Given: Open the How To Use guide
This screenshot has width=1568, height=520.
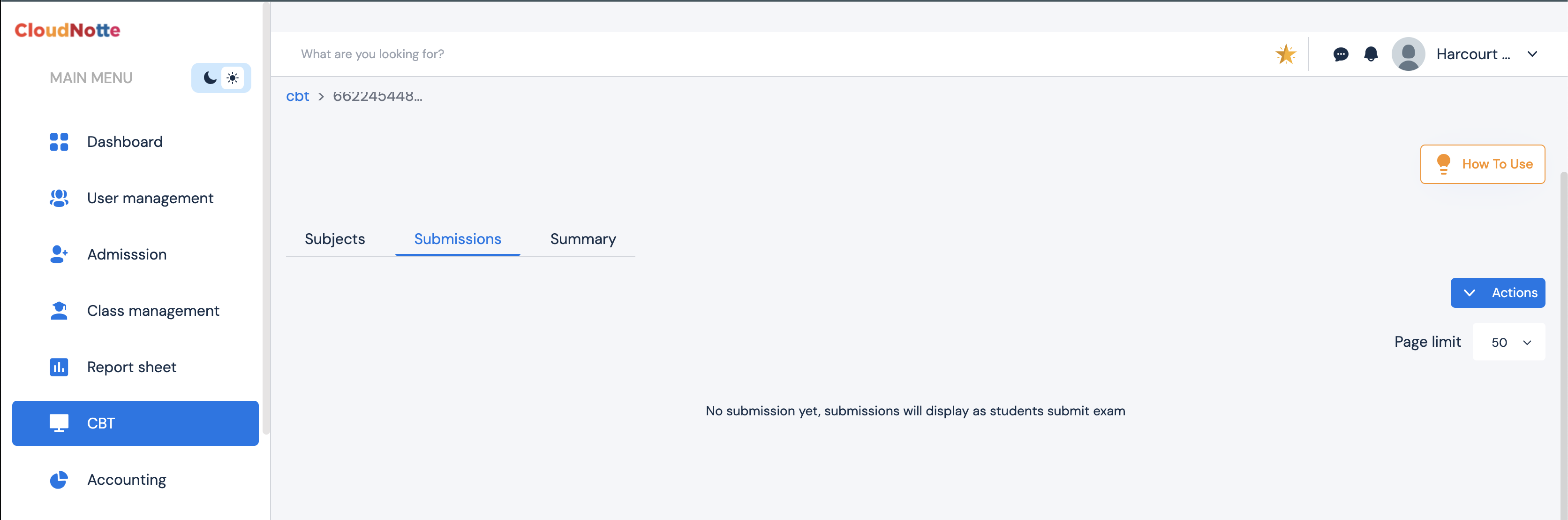Looking at the screenshot, I should tap(1482, 164).
